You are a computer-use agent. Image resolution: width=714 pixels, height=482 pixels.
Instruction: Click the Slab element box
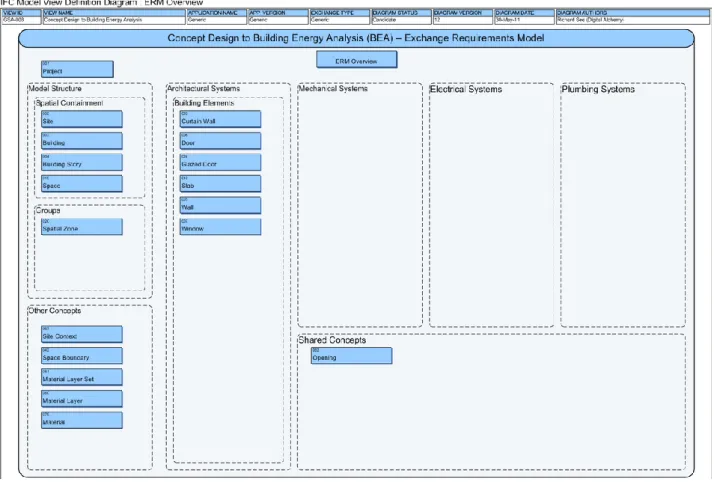click(x=220, y=184)
